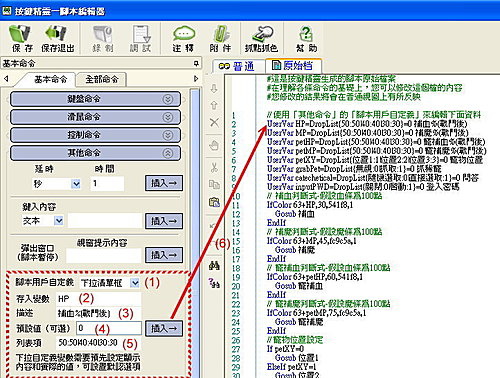The height and width of the screenshot is (378, 500).
Task: Click the move-down arrow icon beside editor
Action: coord(214,89)
